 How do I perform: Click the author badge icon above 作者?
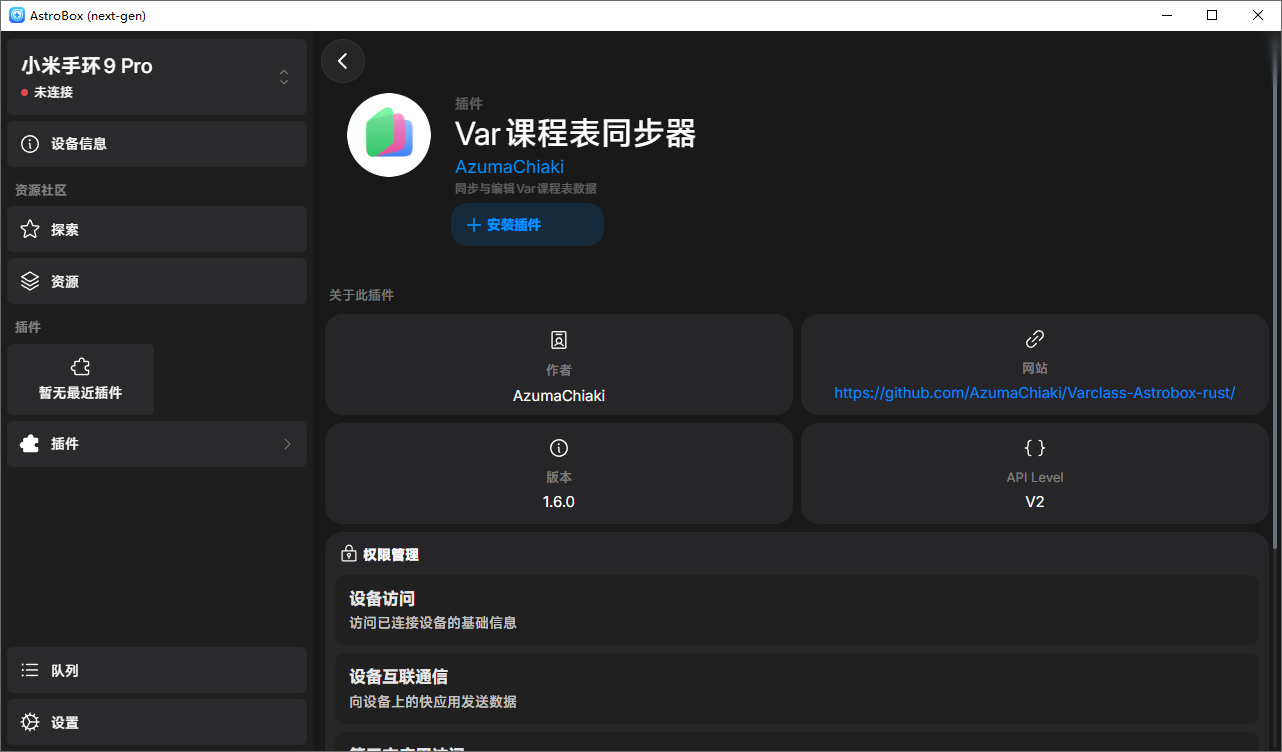pyautogui.click(x=559, y=340)
